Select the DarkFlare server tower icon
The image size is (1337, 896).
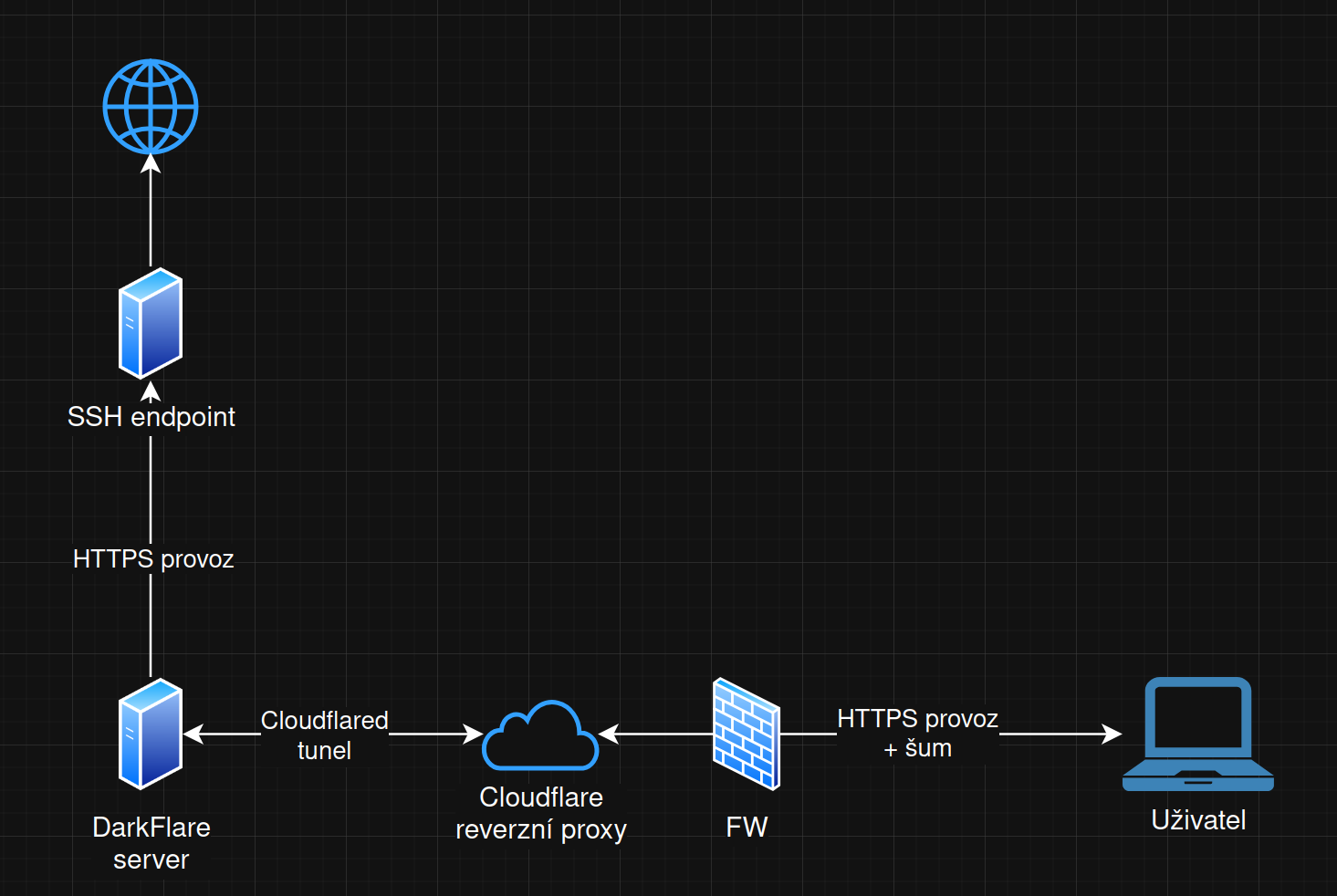[151, 734]
